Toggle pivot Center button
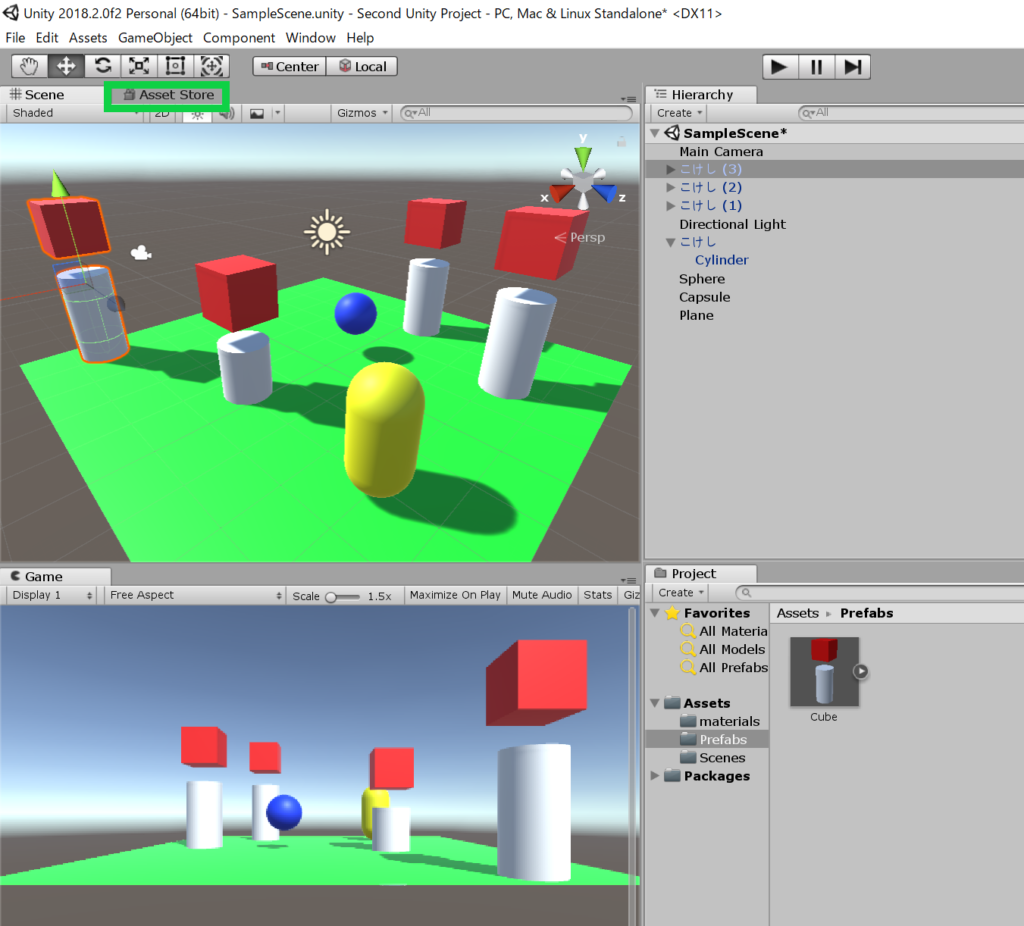1024x926 pixels. coord(288,67)
